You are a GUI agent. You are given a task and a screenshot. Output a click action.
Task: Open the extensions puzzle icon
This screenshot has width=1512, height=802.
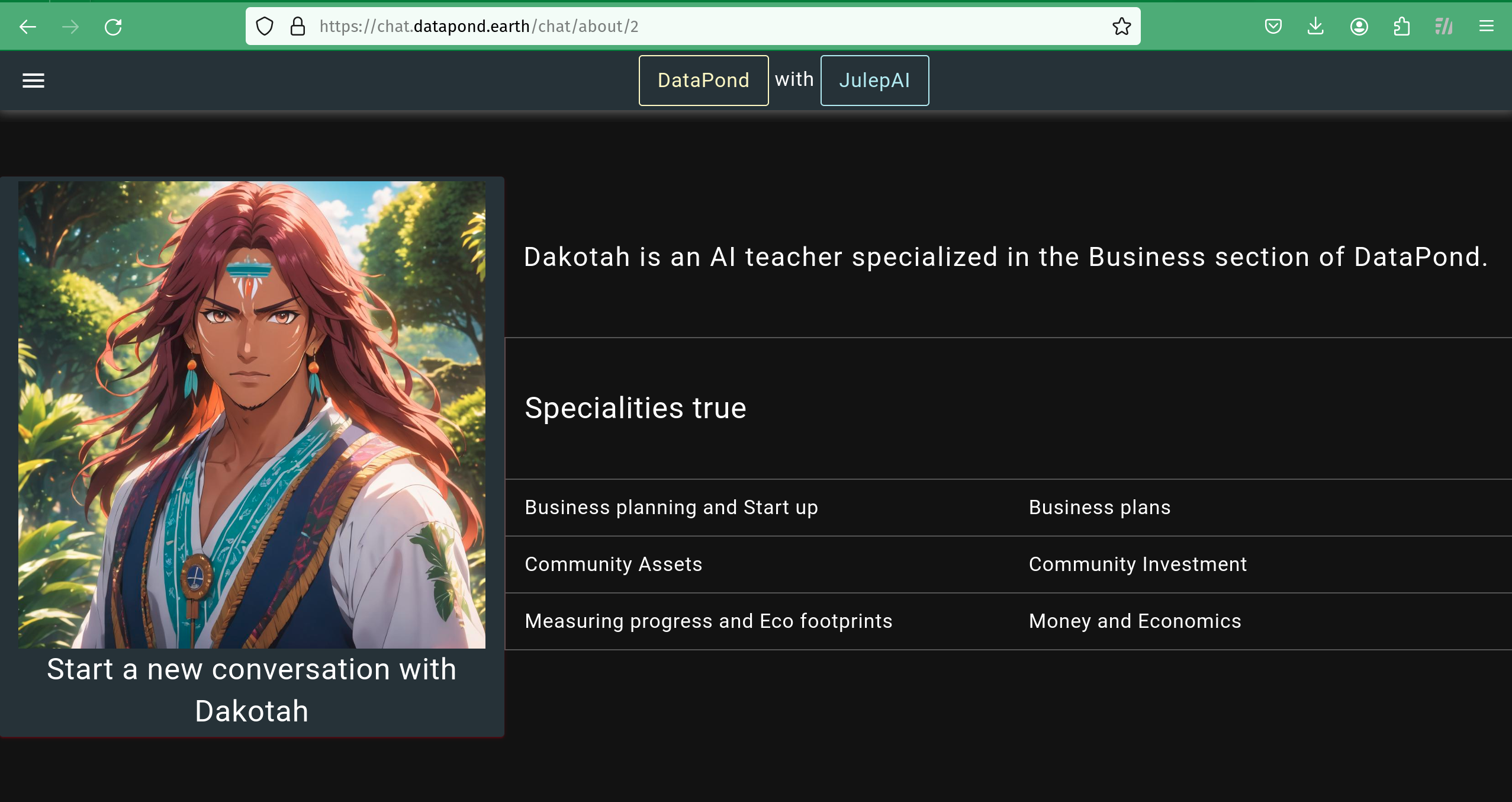[1401, 27]
